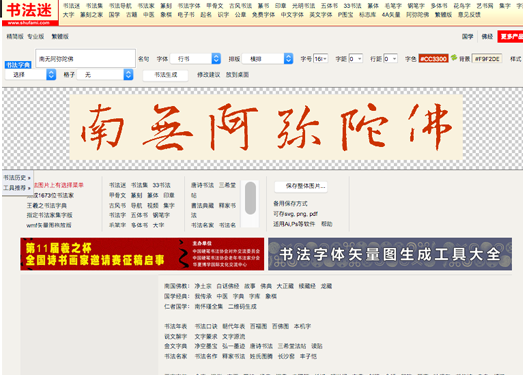Open 指定书法家集字版 link
The width and height of the screenshot is (523, 375).
click(x=49, y=215)
